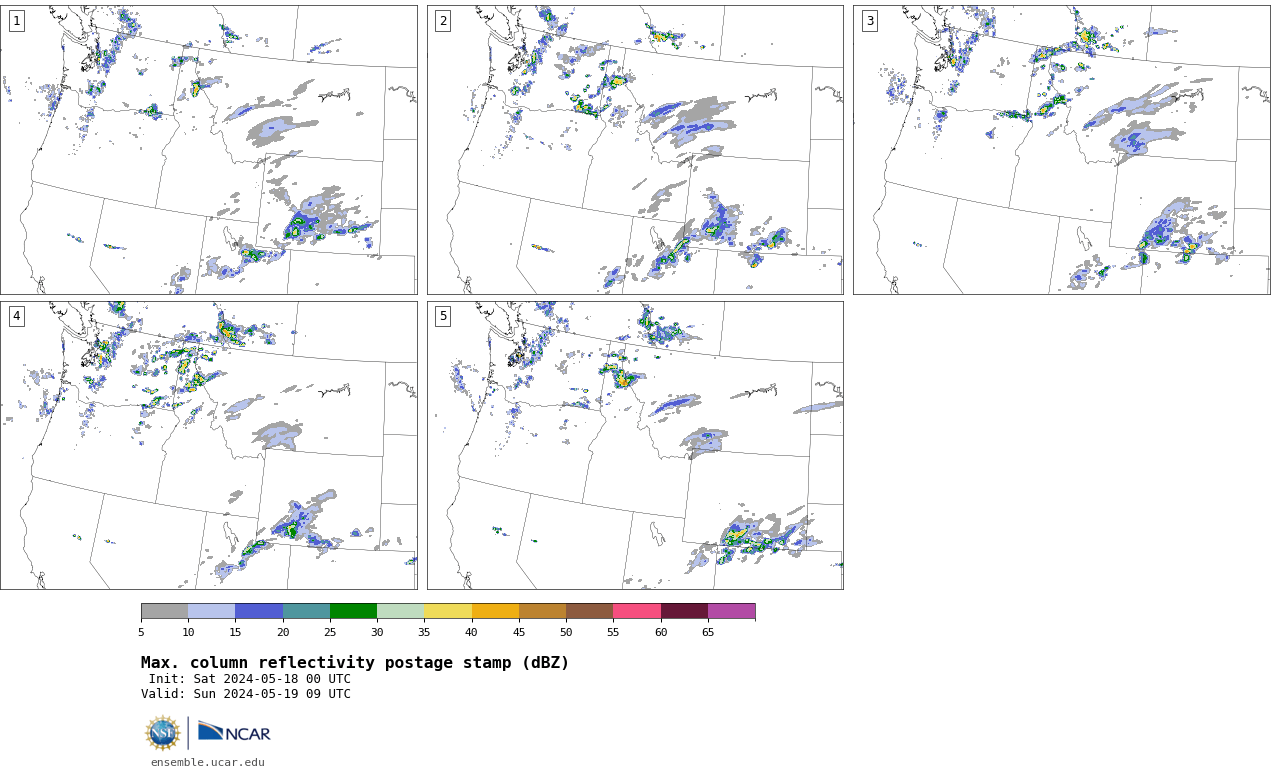Screen dimensions: 1280x773
Task: Click the NCAR logo
Action: (x=234, y=733)
